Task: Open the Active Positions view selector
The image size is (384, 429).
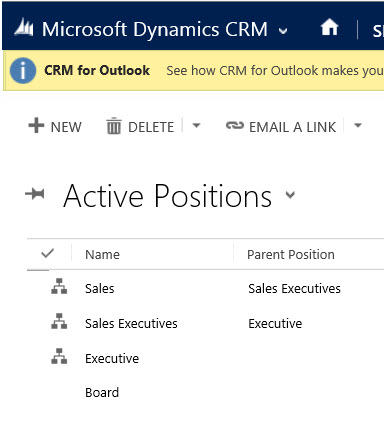Action: (x=290, y=195)
